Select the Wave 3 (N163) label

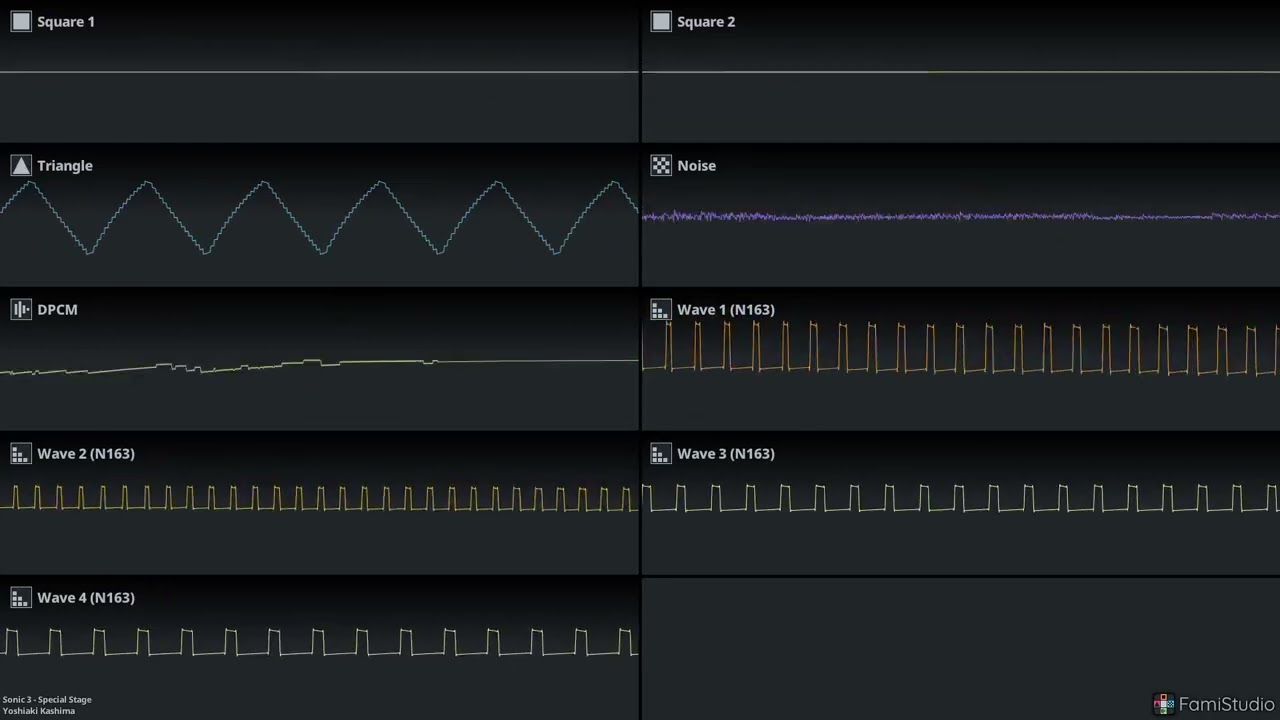click(x=726, y=453)
